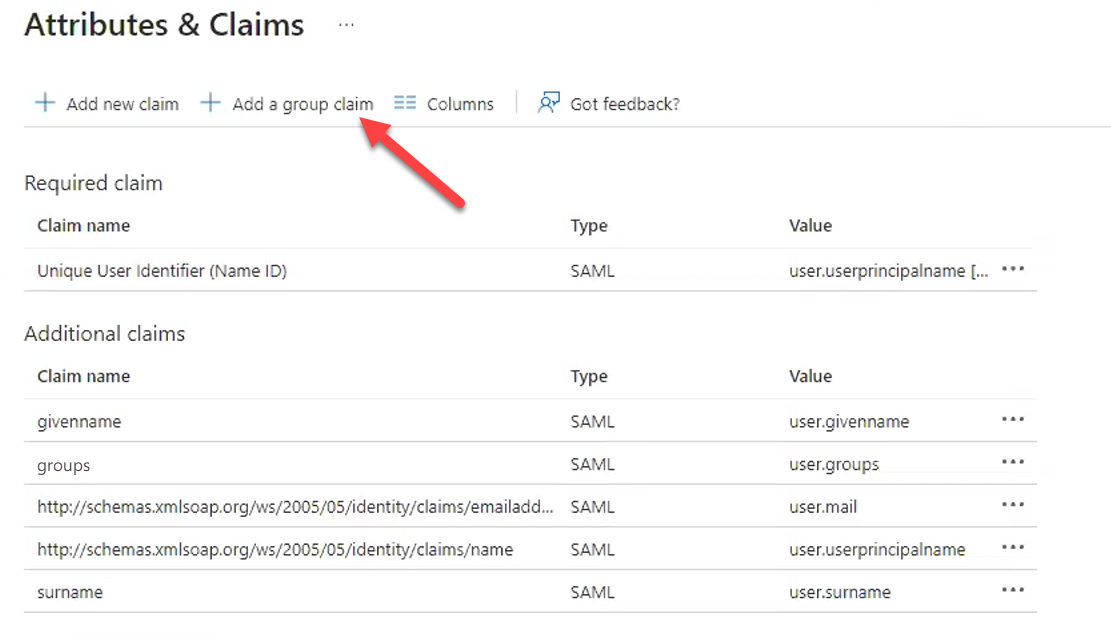Click the Additional claims section heading

pos(105,334)
